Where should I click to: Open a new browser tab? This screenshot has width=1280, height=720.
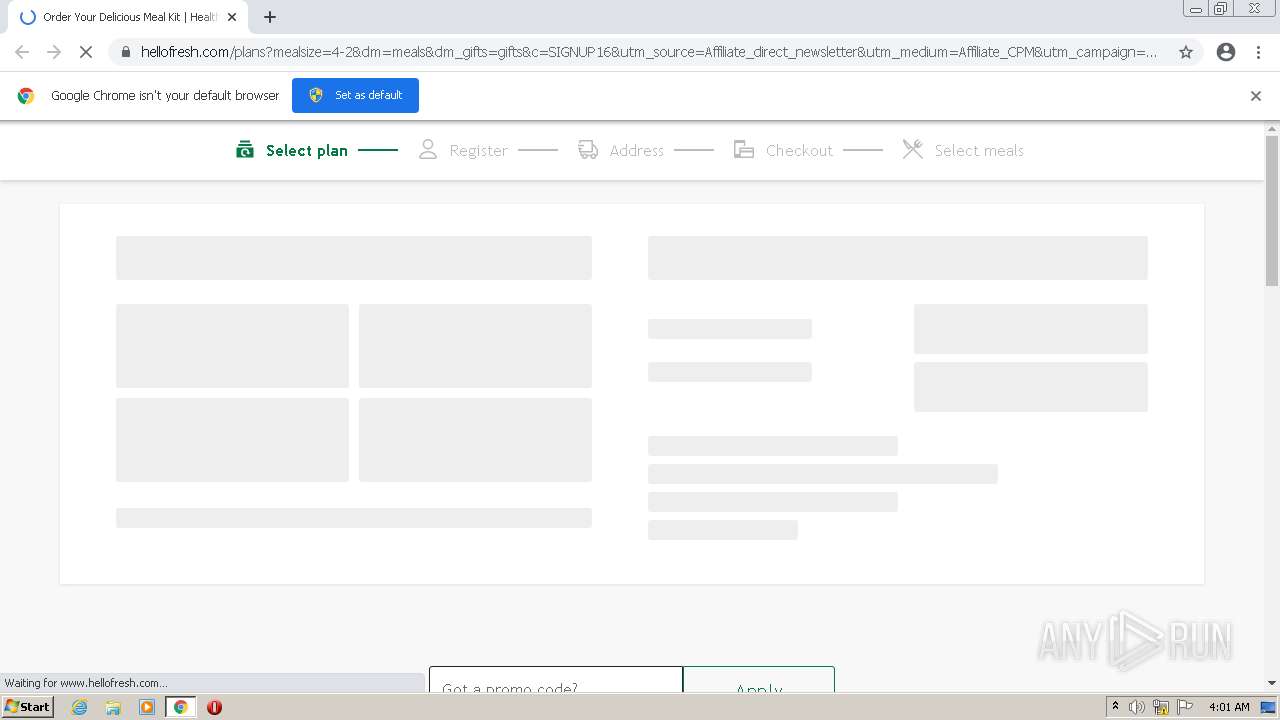click(270, 17)
